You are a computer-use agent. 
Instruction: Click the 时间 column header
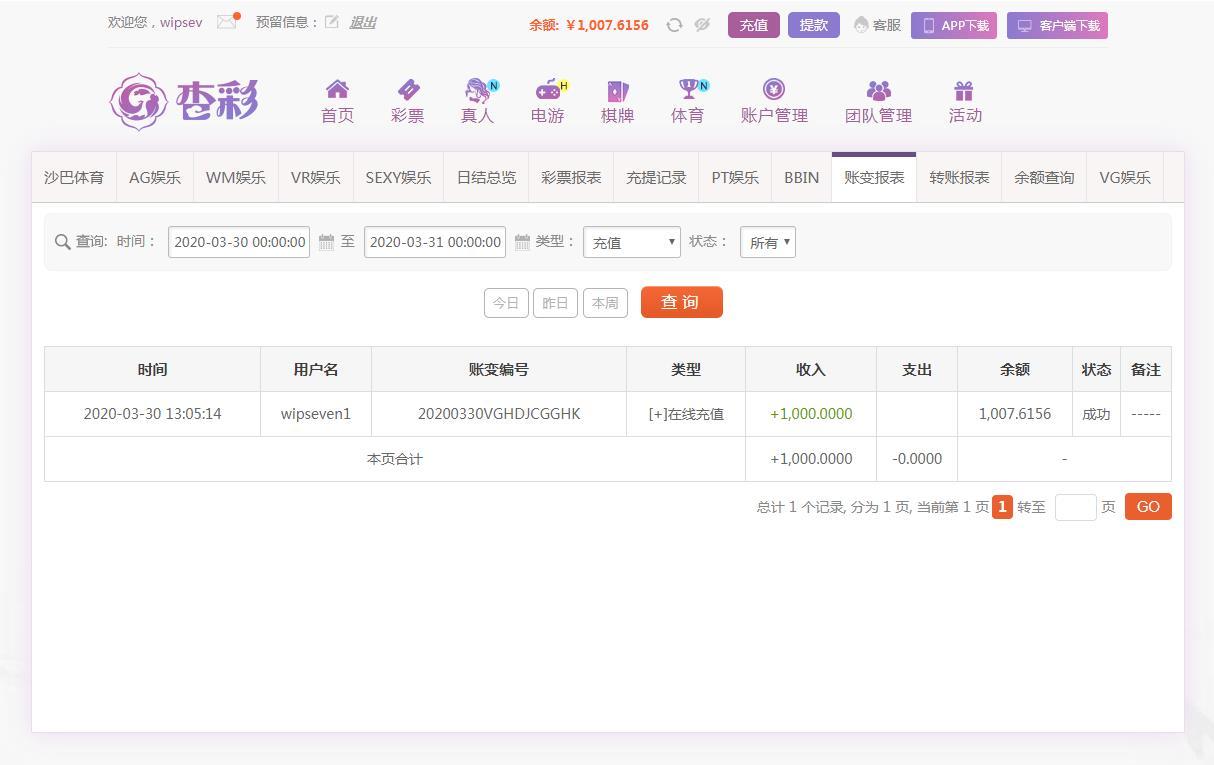153,369
